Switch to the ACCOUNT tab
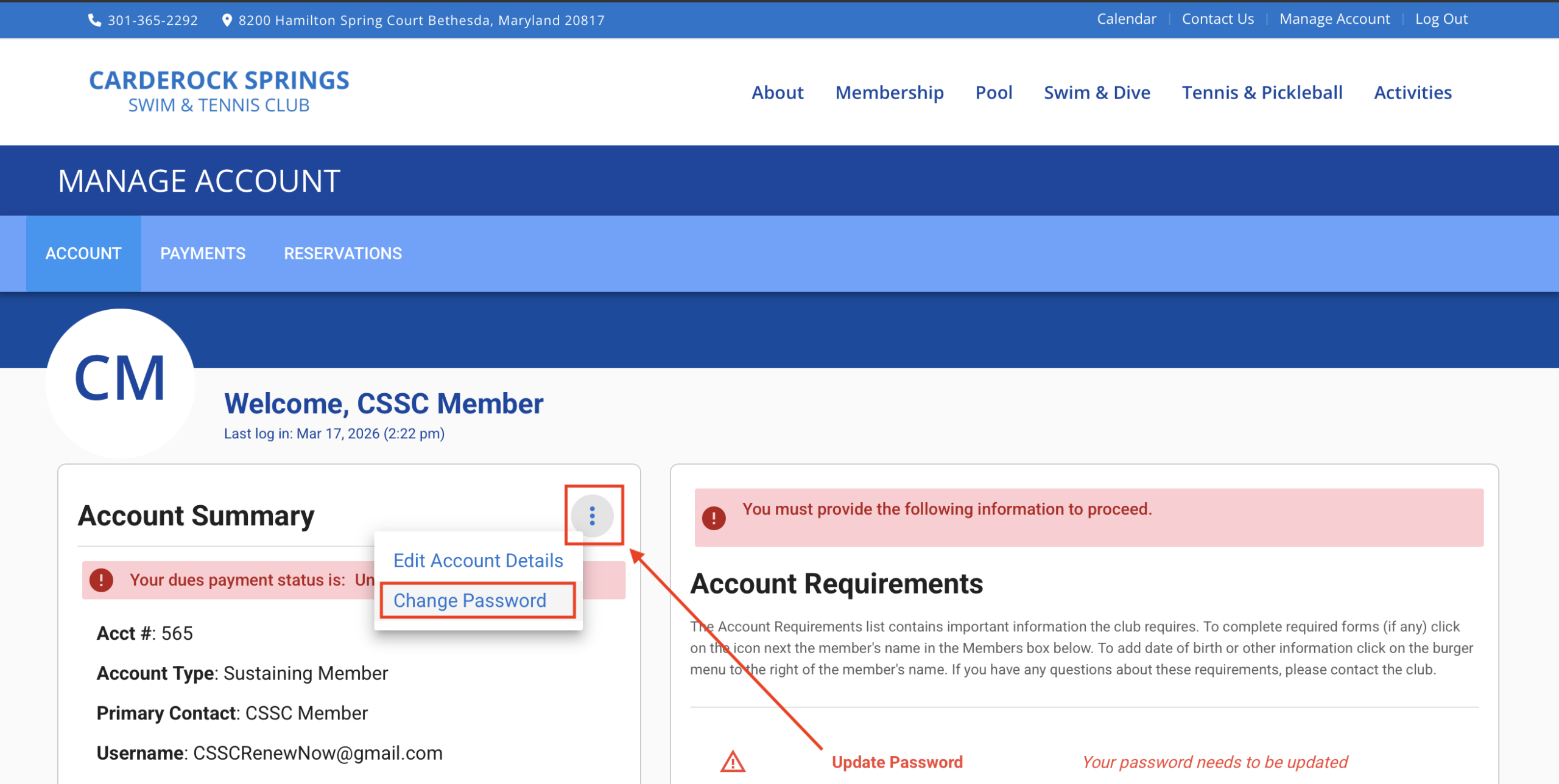This screenshot has width=1559, height=784. [x=83, y=254]
